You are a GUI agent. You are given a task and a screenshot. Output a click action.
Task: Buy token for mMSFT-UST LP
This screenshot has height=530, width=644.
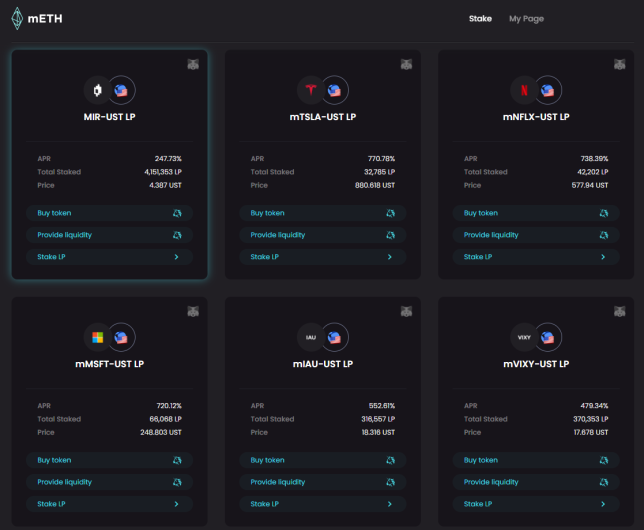[109, 460]
